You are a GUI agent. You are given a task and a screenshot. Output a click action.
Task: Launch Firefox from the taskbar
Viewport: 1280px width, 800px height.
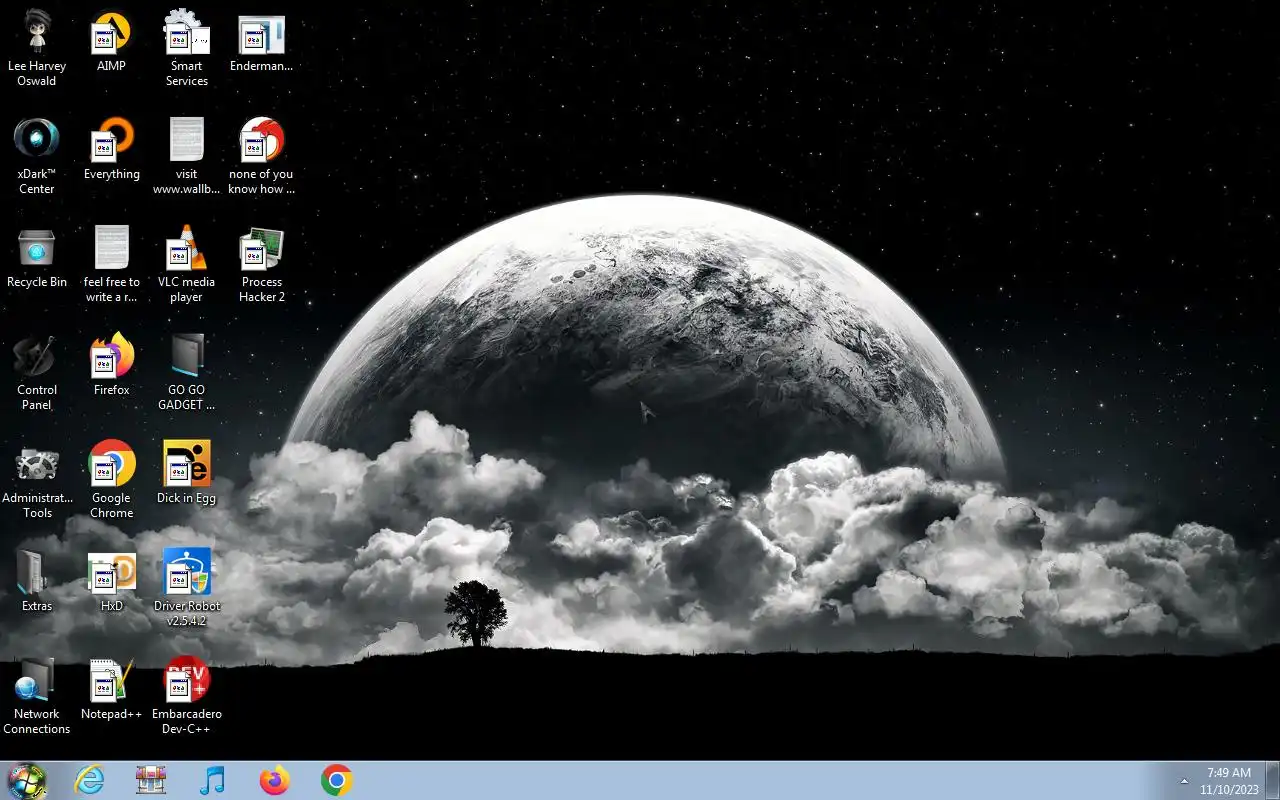274,780
